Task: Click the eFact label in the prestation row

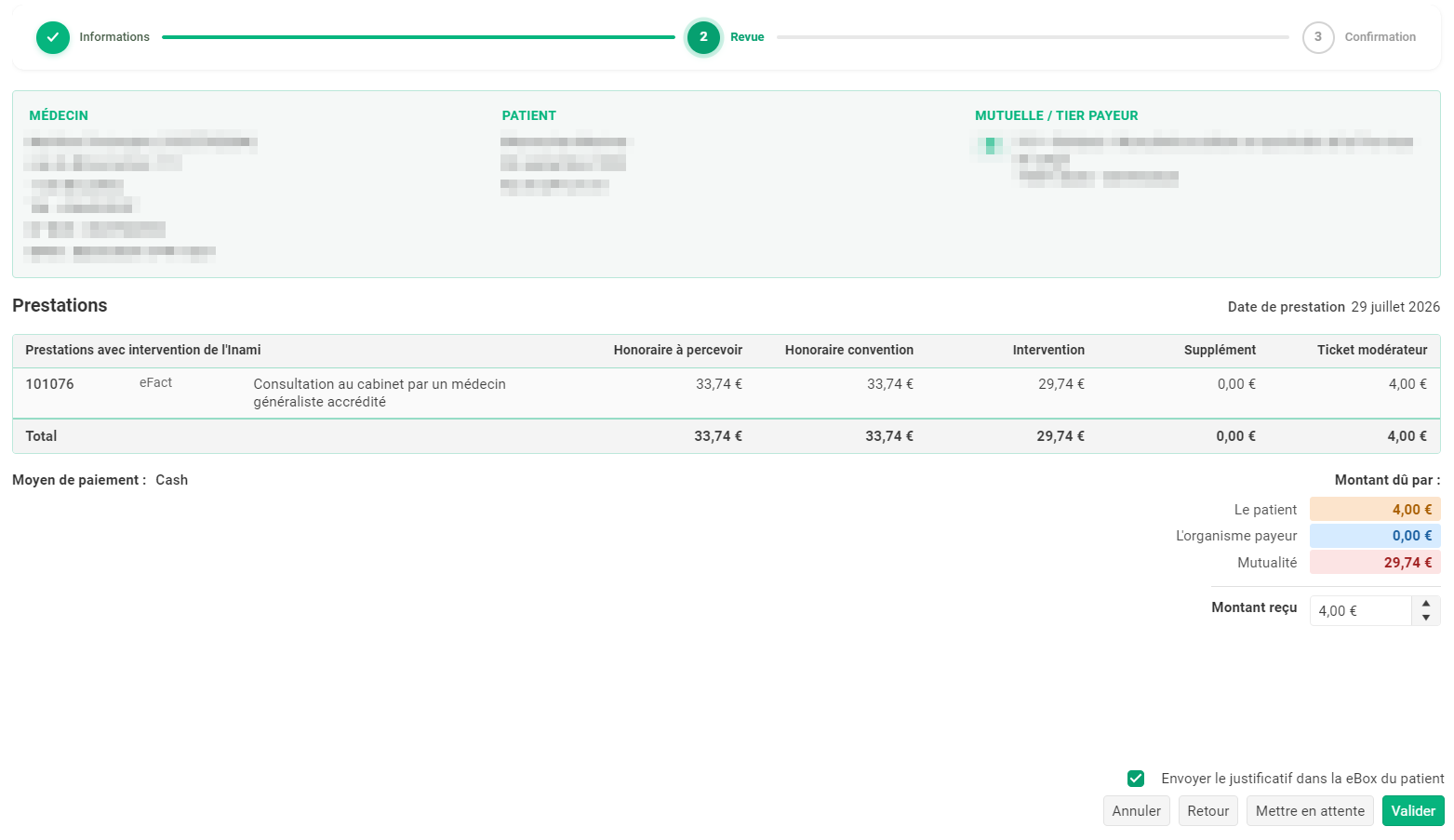Action: point(155,382)
